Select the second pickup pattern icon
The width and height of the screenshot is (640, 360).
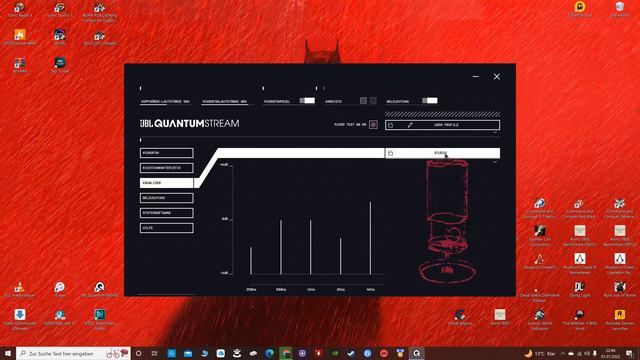pyautogui.click(x=373, y=100)
